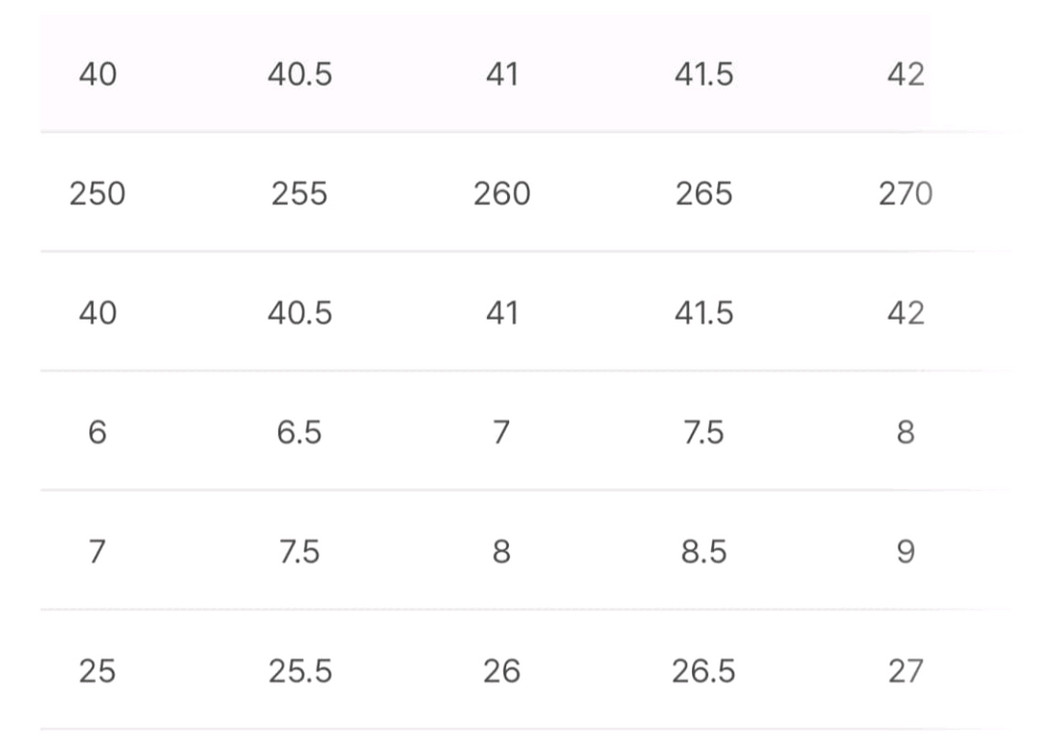Select the 6.5 size cell
1038x750 pixels.
299,432
